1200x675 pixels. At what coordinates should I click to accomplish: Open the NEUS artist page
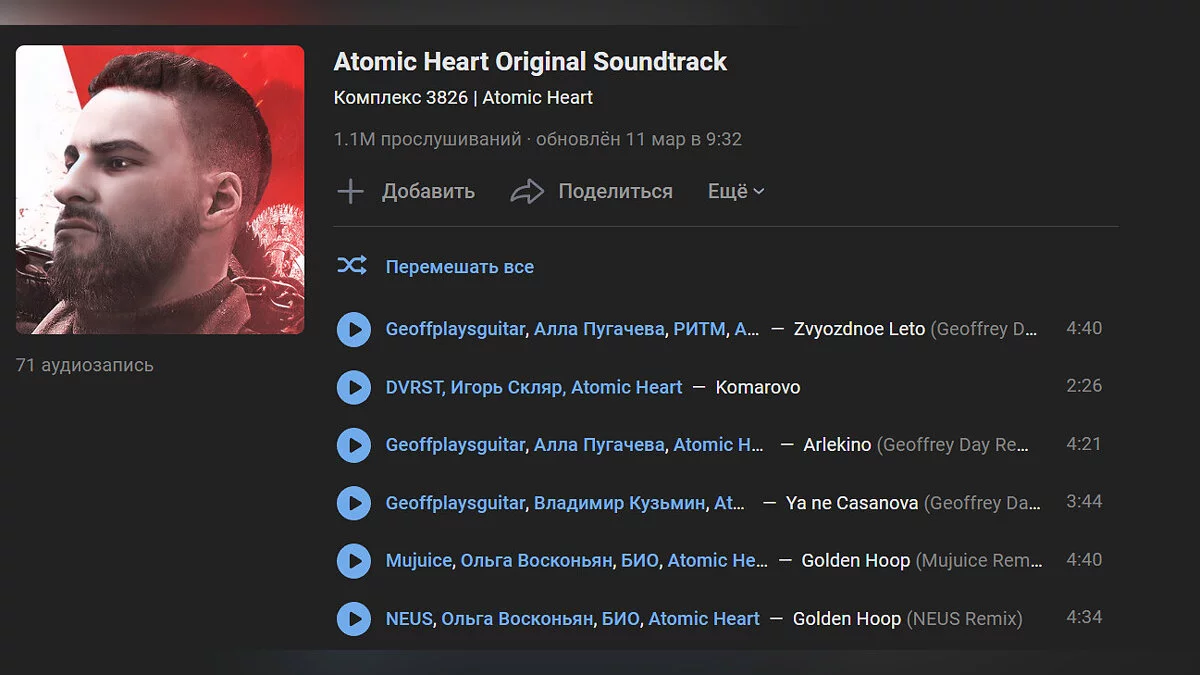(409, 619)
